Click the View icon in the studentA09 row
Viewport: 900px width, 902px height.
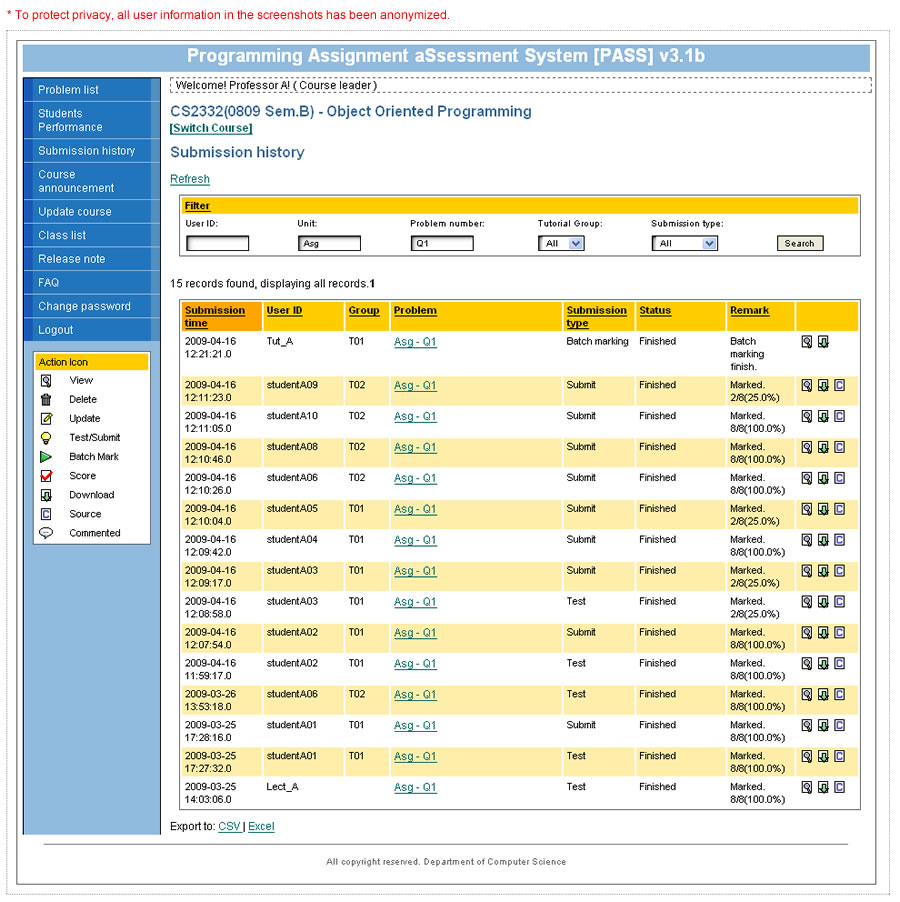click(807, 386)
